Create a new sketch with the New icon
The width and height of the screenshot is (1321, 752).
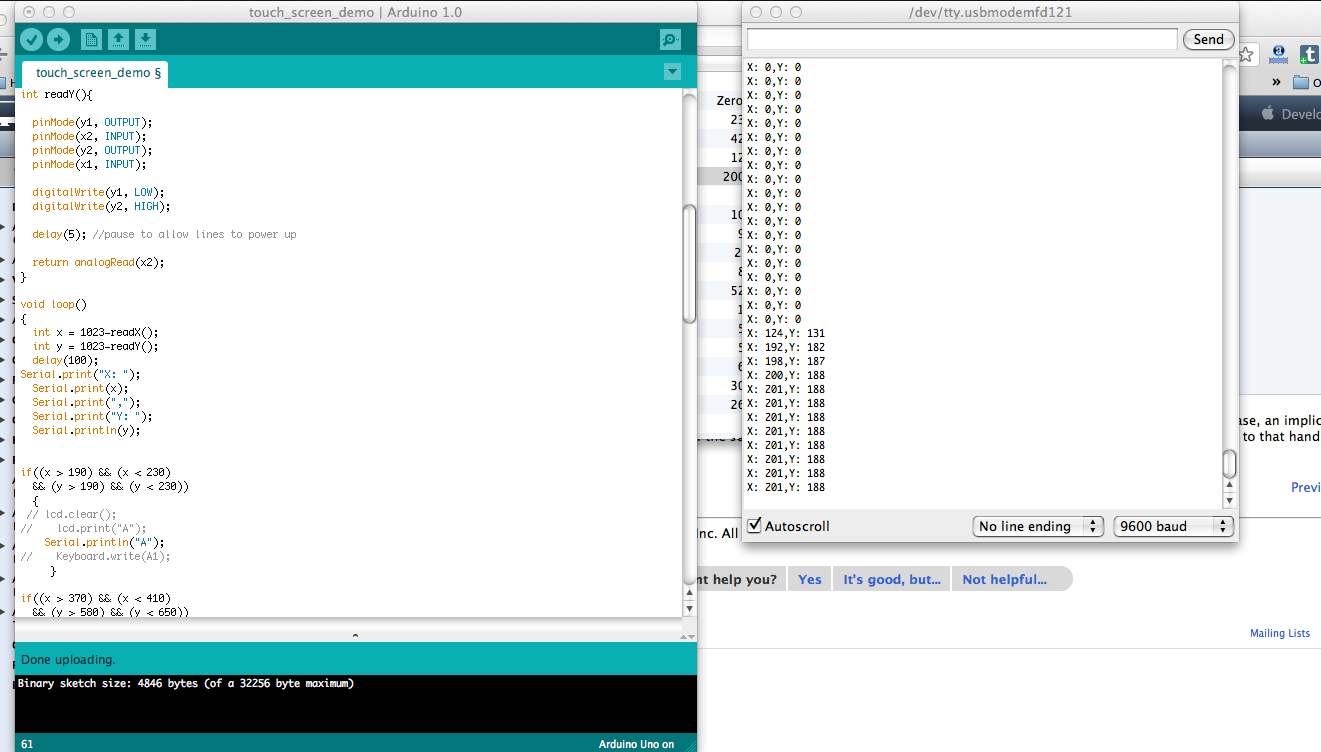pyautogui.click(x=91, y=39)
